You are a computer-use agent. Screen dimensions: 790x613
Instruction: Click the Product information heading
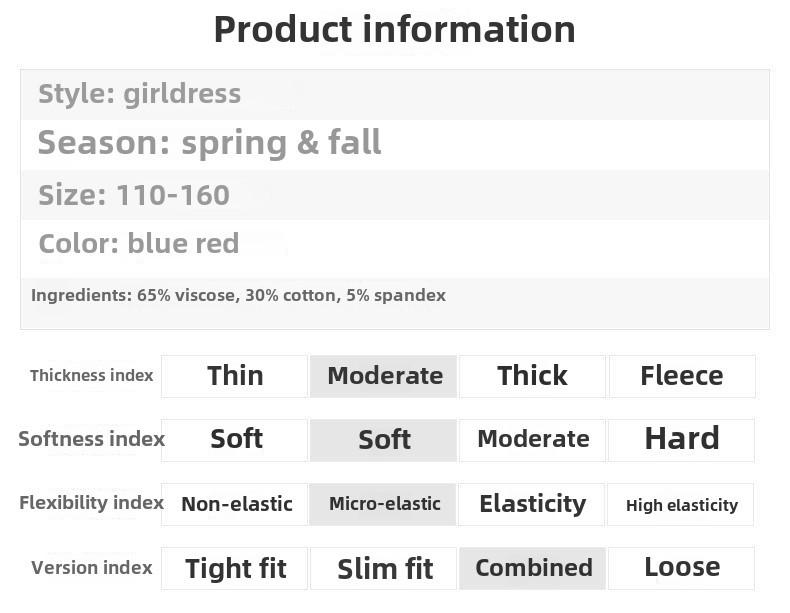394,29
